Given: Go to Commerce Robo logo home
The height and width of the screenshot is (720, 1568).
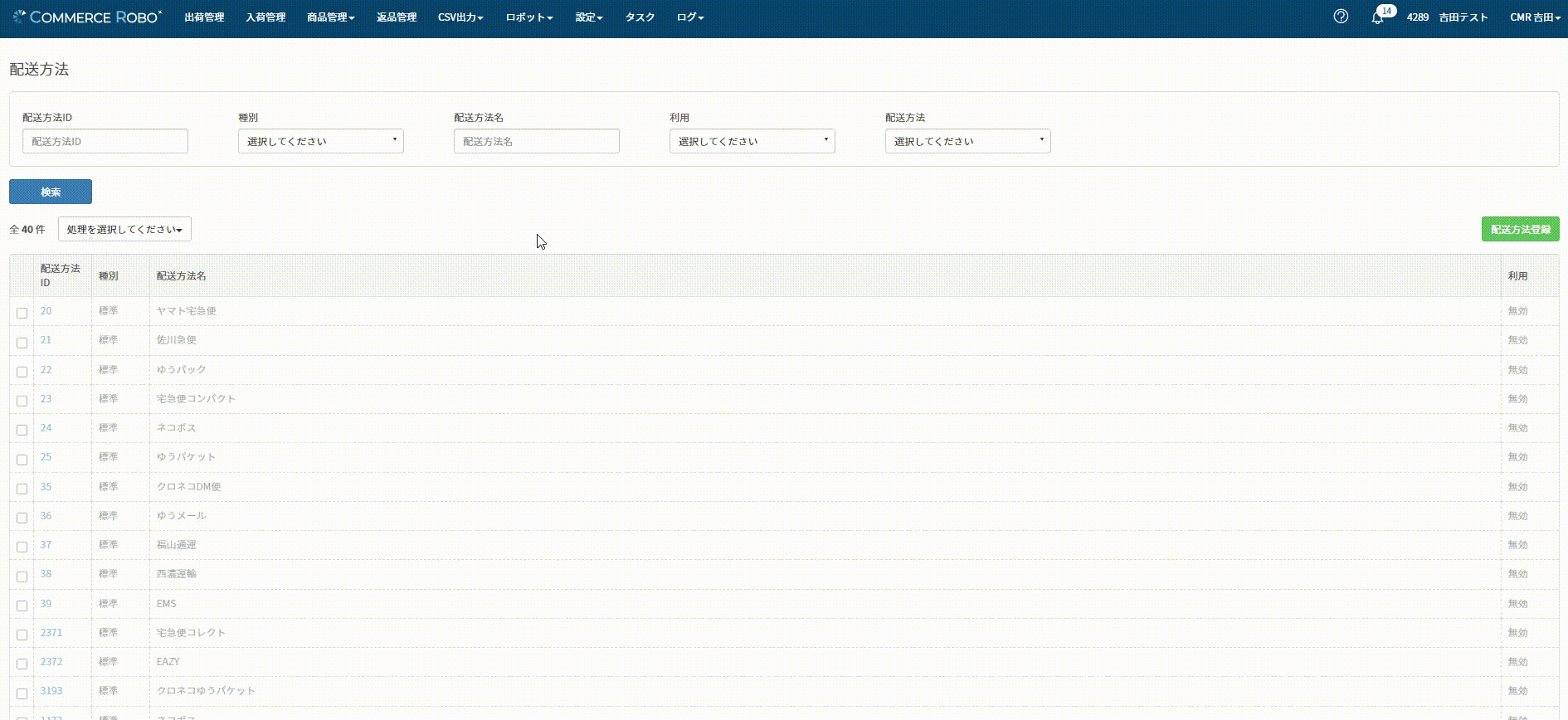Looking at the screenshot, I should [87, 17].
